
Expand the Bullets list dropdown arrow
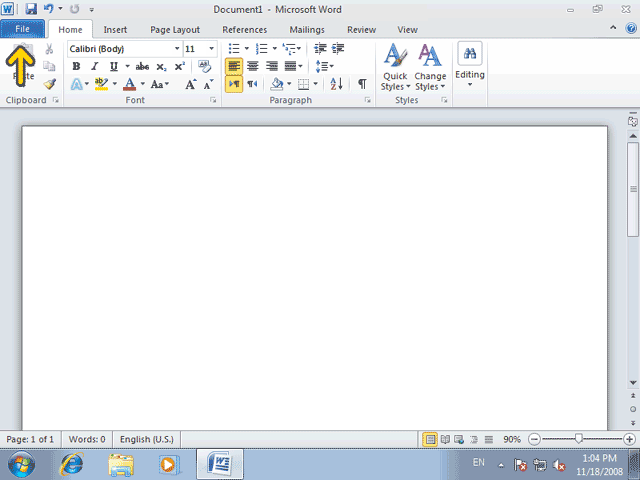(x=247, y=49)
